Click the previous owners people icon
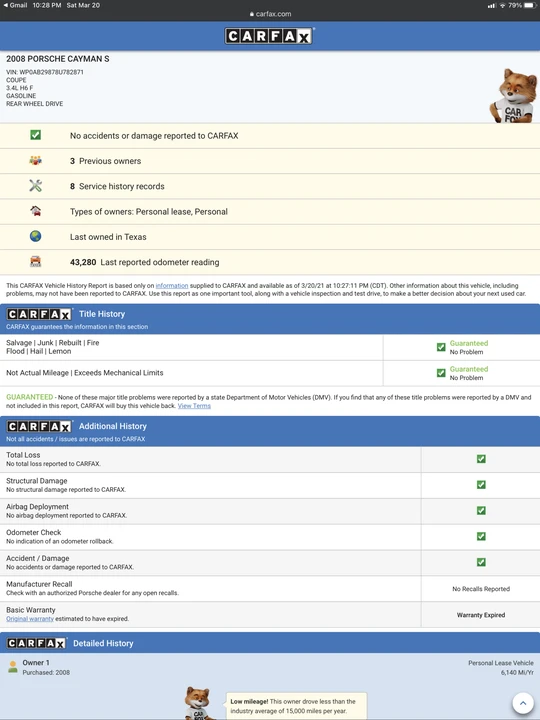This screenshot has width=540, height=720. 35,160
